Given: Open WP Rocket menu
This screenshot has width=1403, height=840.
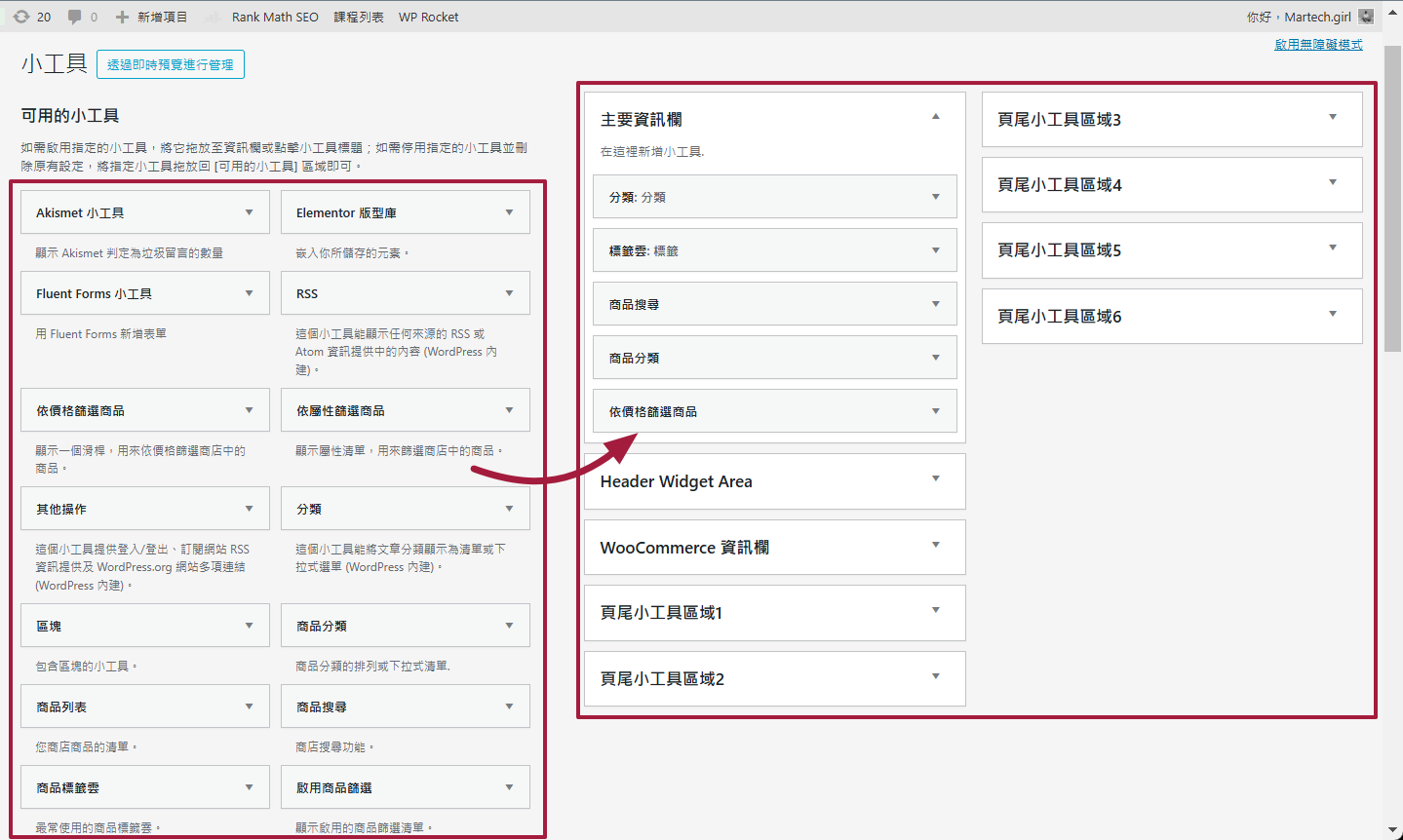Looking at the screenshot, I should point(428,17).
